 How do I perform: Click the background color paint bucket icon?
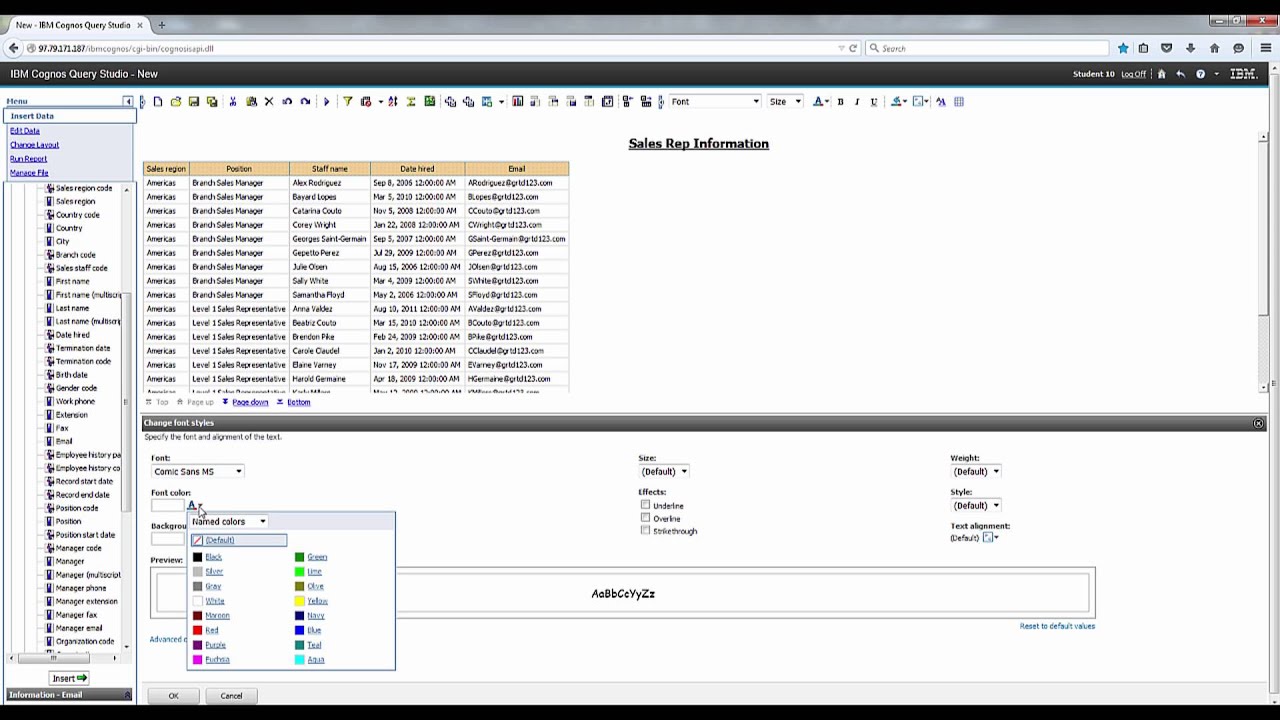896,101
